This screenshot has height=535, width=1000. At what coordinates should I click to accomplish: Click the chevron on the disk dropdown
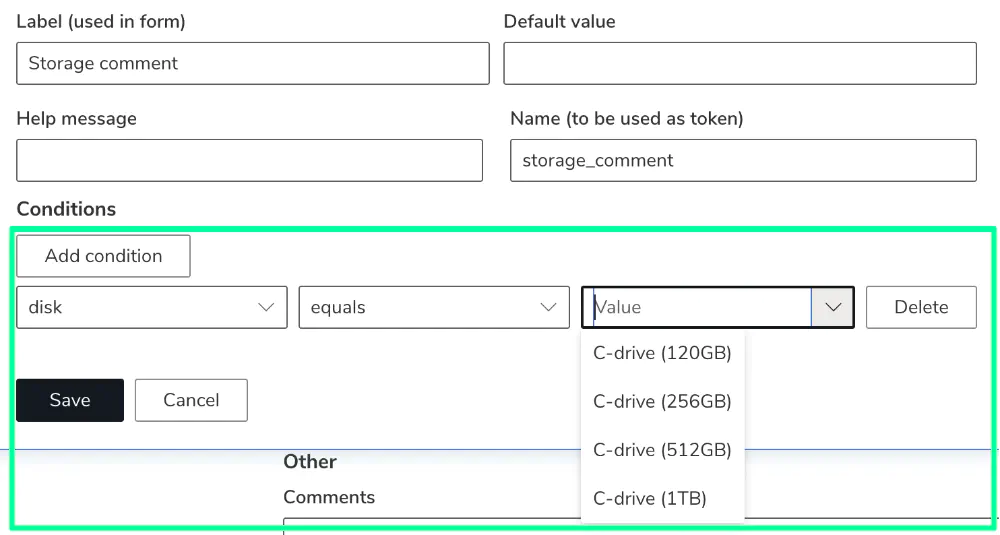tap(265, 307)
